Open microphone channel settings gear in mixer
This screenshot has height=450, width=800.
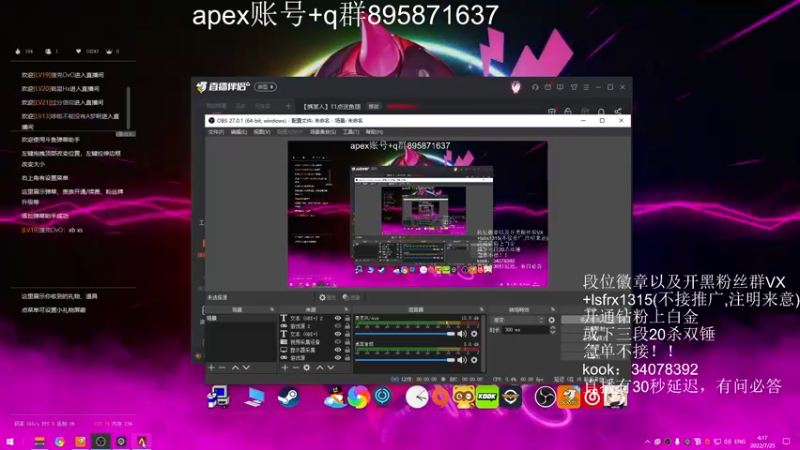tap(474, 334)
